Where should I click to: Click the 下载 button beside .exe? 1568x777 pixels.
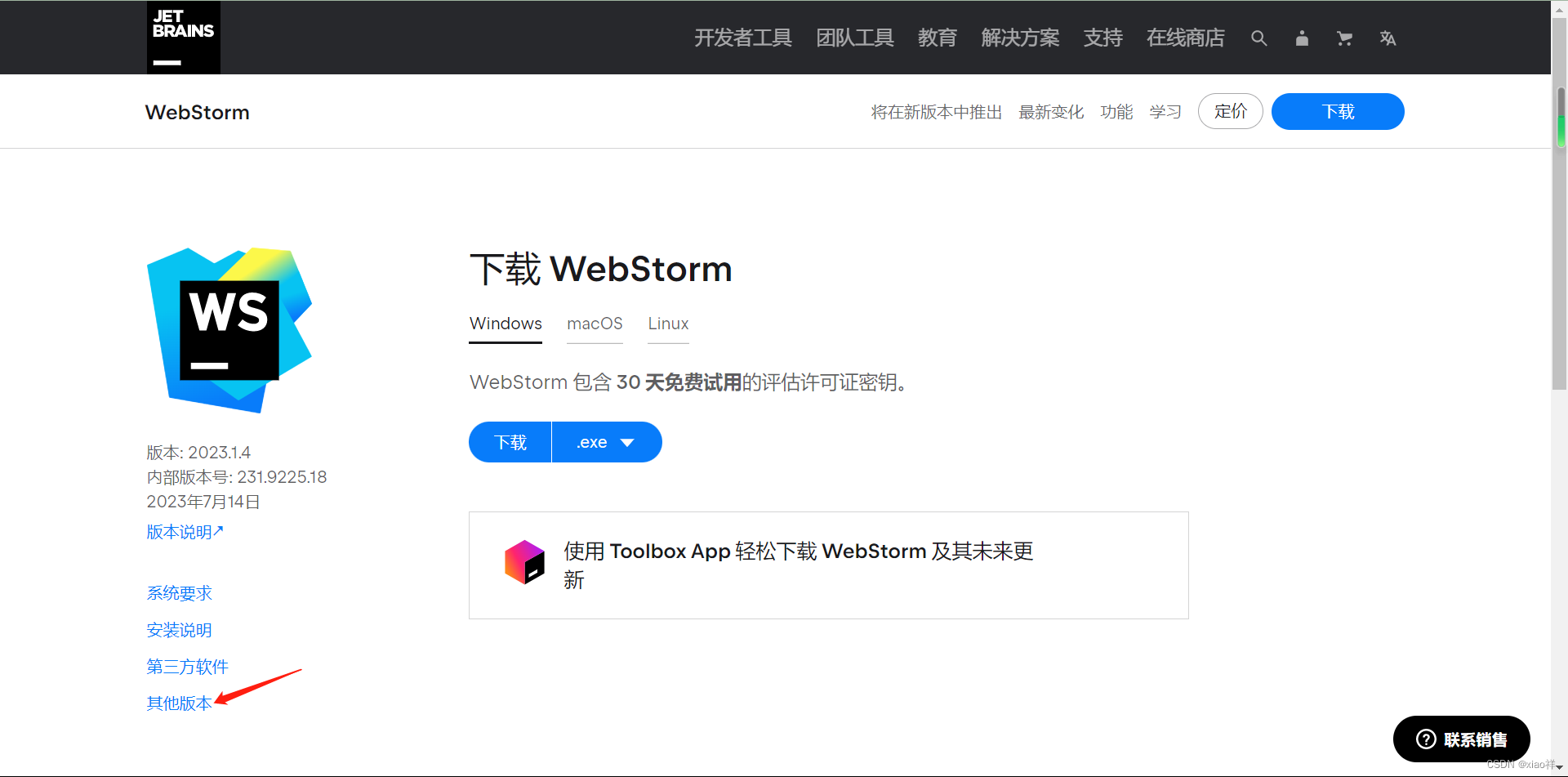510,442
